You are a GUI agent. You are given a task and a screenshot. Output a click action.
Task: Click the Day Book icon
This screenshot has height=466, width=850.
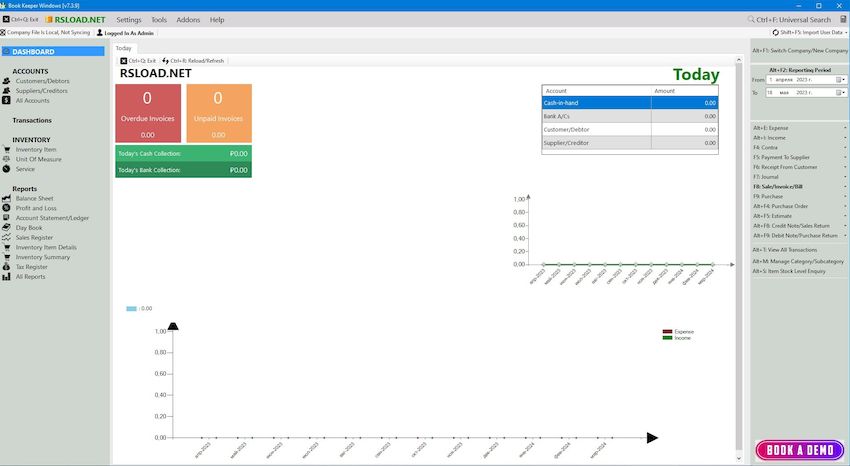(x=7, y=228)
